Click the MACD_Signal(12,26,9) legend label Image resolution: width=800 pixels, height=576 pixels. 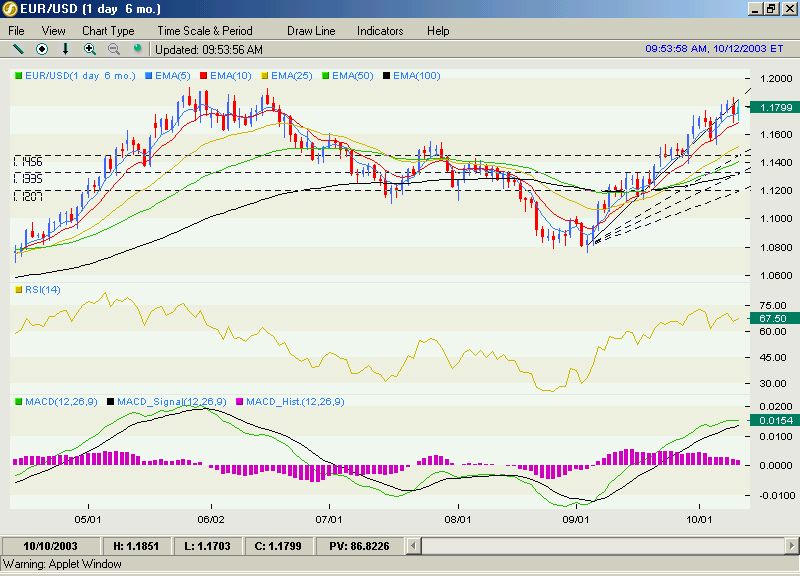click(172, 402)
